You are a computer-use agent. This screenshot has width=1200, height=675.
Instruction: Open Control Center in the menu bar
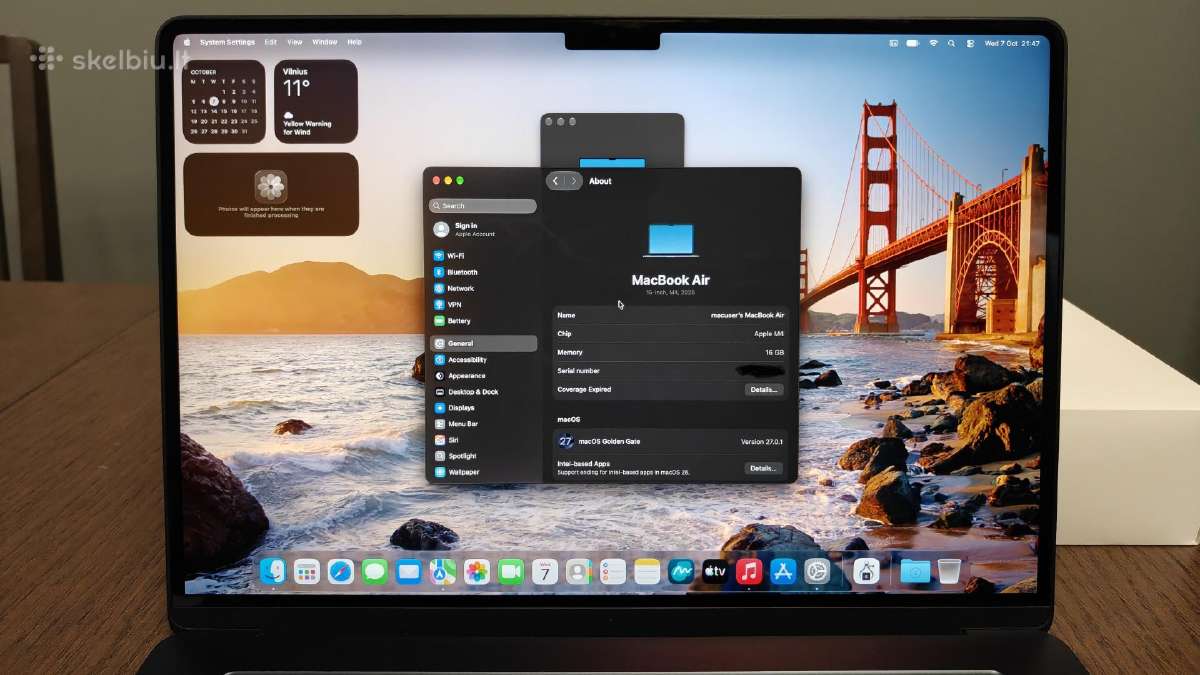coord(970,43)
